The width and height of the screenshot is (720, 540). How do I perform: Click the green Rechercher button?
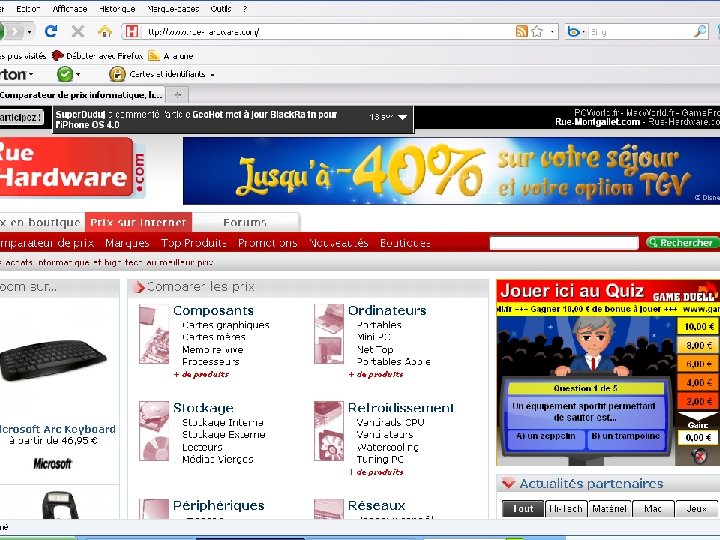tap(682, 242)
